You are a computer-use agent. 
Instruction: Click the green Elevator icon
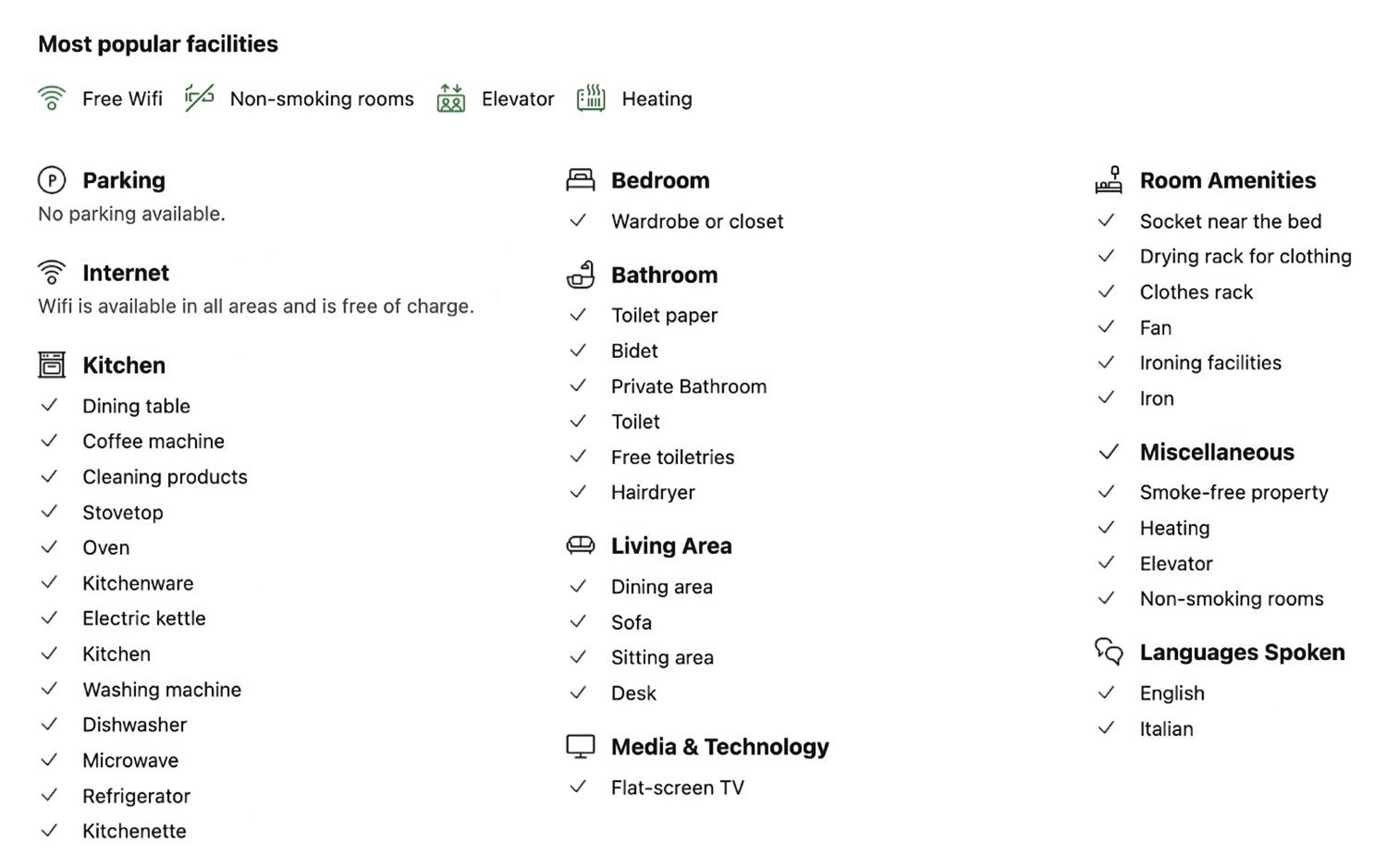[x=451, y=98]
